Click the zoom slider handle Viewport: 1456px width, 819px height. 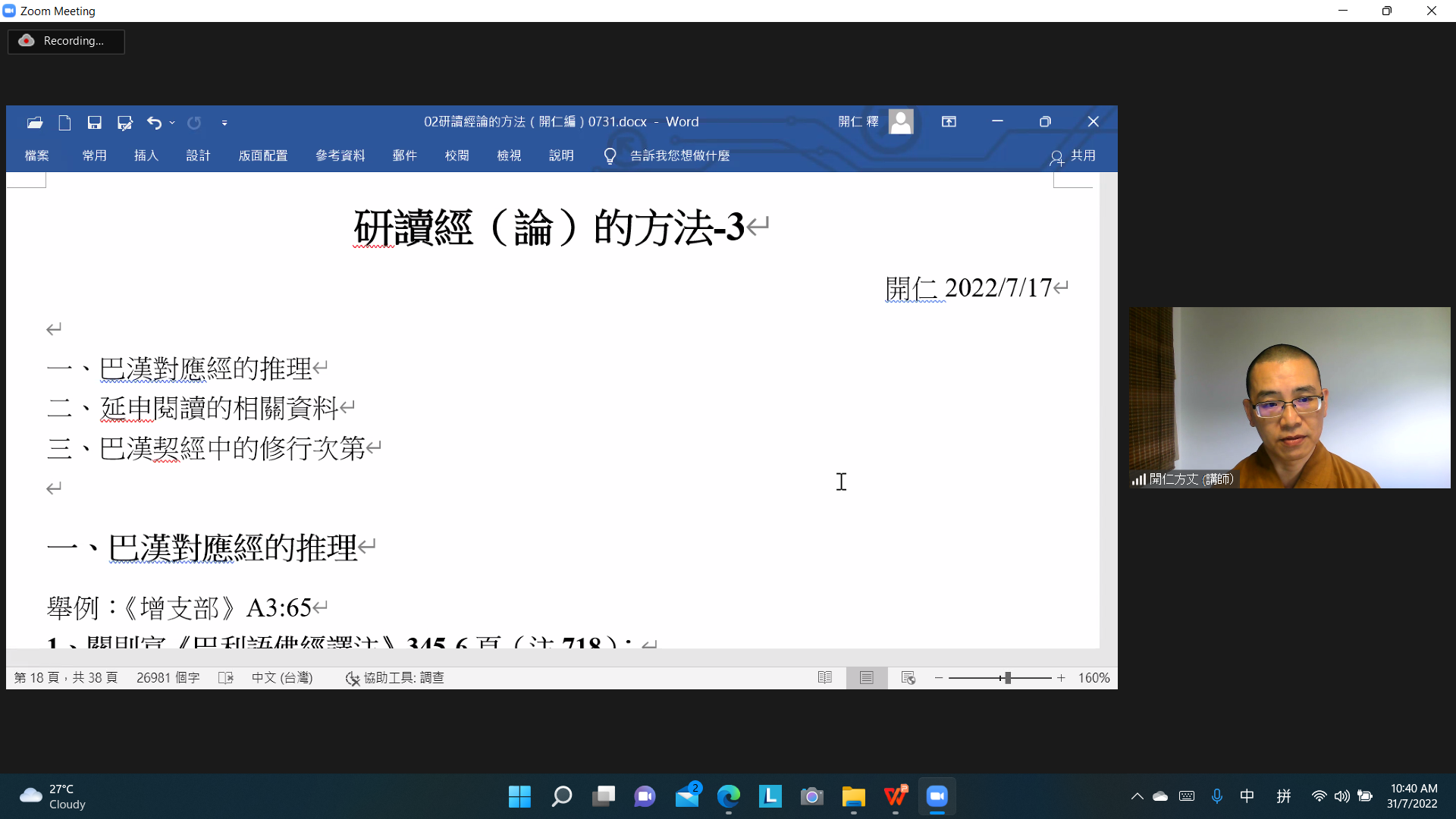(1007, 678)
